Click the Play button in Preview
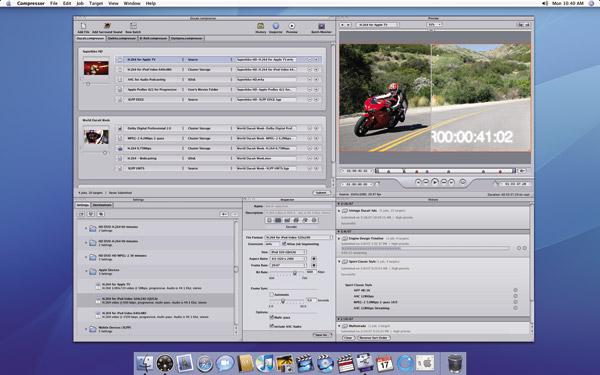 tap(435, 182)
